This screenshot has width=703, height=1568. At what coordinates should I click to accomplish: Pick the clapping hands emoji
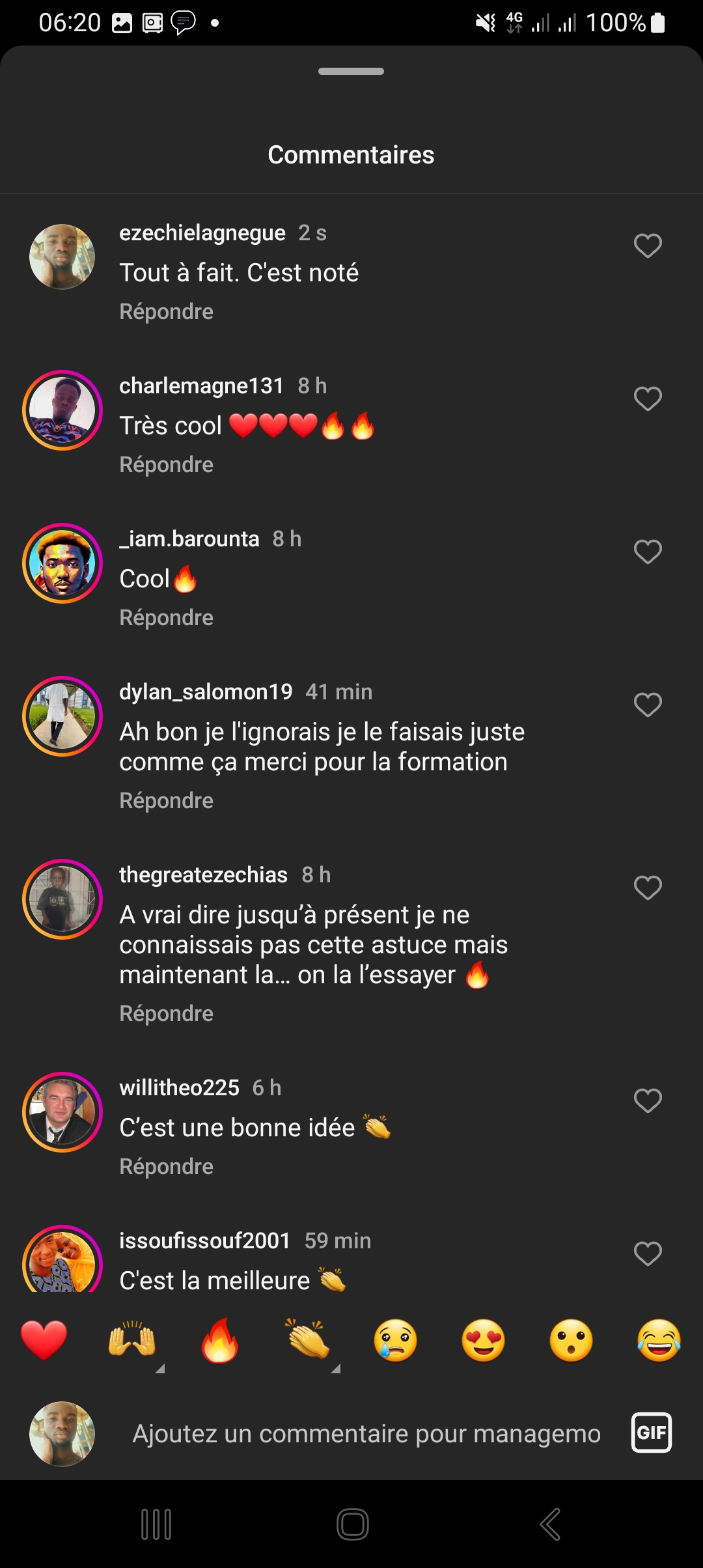click(308, 1341)
